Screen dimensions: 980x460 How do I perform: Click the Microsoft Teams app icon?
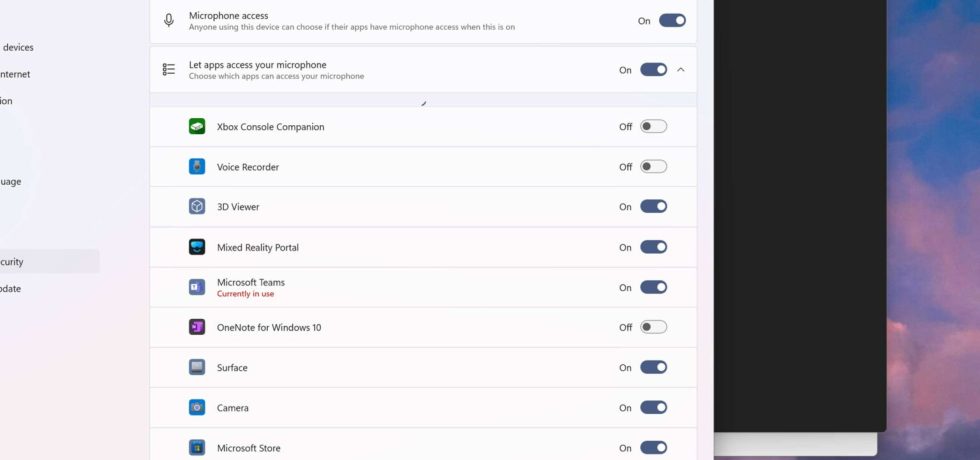(x=197, y=287)
